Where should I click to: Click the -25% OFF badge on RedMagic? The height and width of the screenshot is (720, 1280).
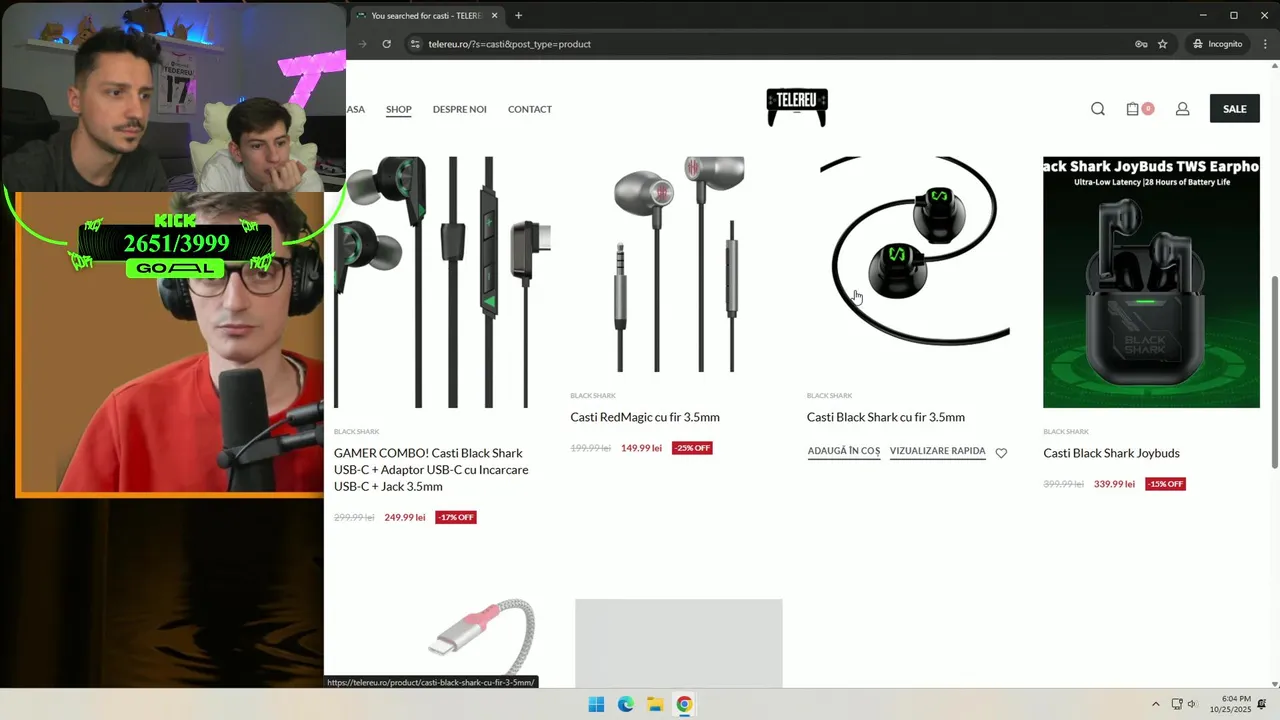pos(692,448)
